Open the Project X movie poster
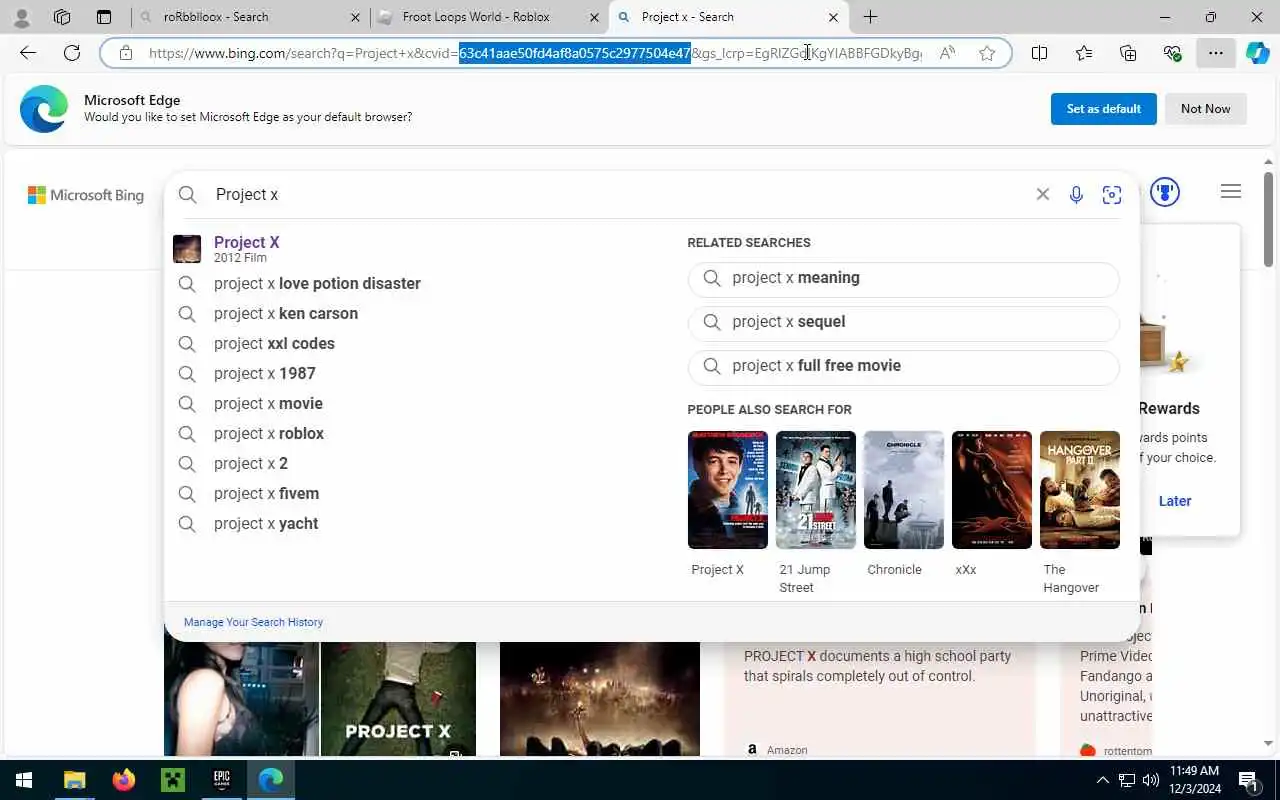This screenshot has height=800, width=1280. [728, 490]
